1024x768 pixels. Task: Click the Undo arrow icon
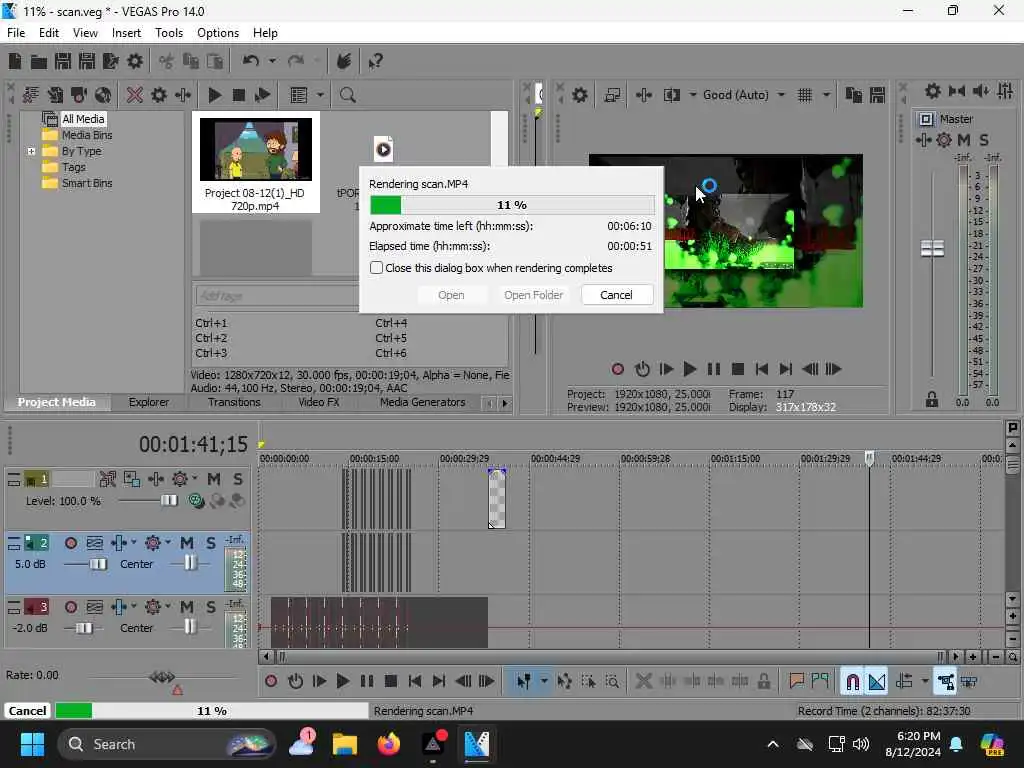pos(250,61)
